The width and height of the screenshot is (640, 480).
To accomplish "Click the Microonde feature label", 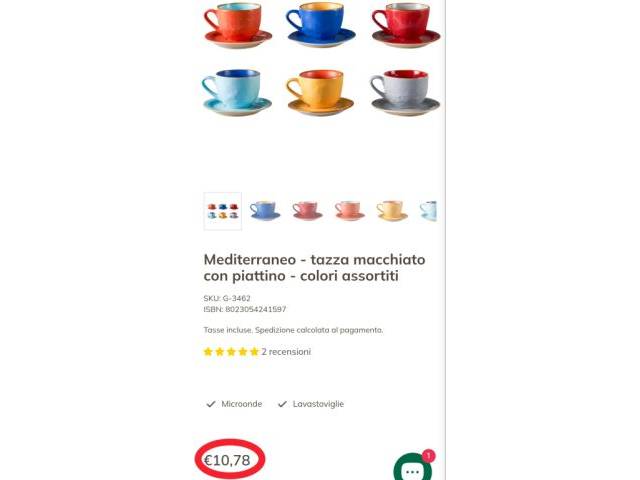I will click(242, 404).
